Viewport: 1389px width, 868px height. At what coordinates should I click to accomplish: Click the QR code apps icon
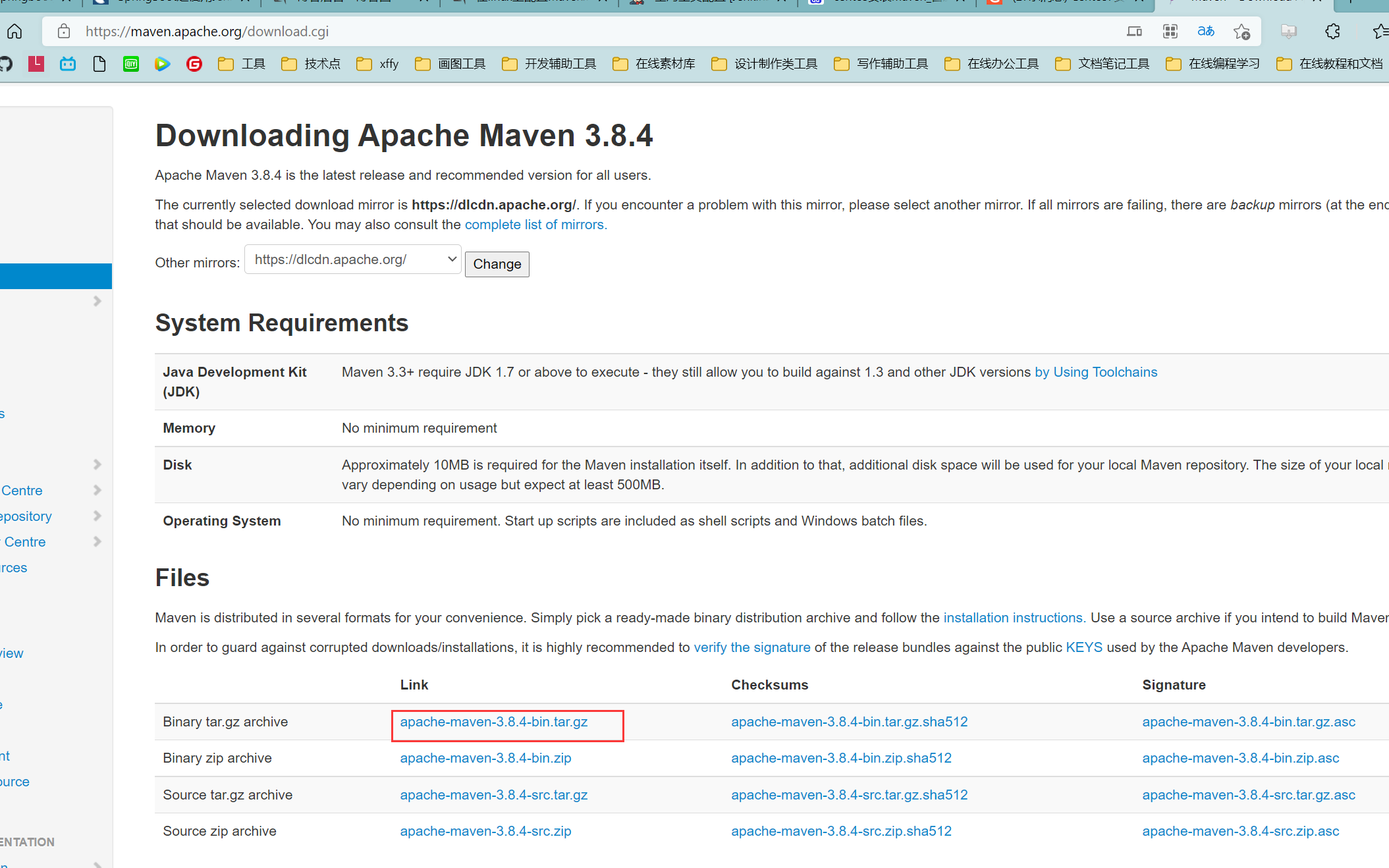point(1170,31)
